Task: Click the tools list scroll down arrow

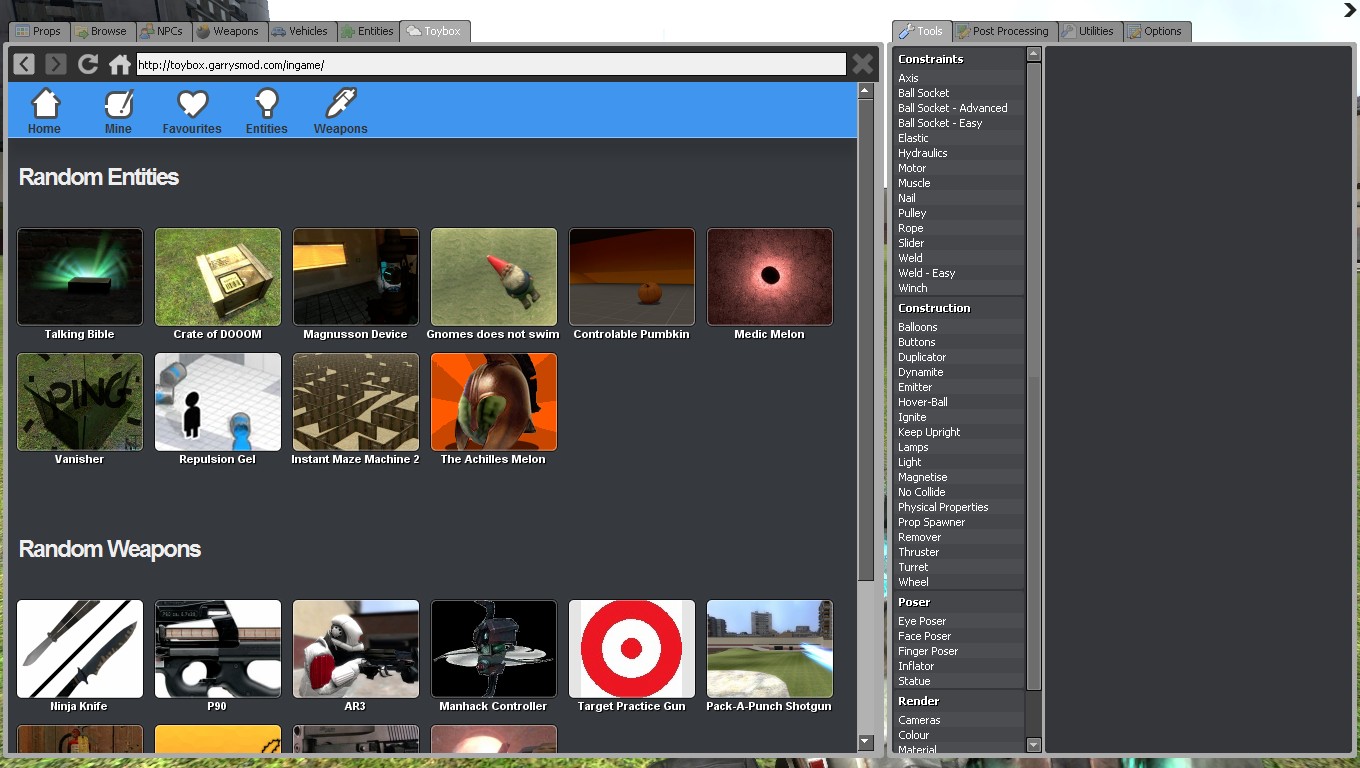Action: tap(1034, 744)
